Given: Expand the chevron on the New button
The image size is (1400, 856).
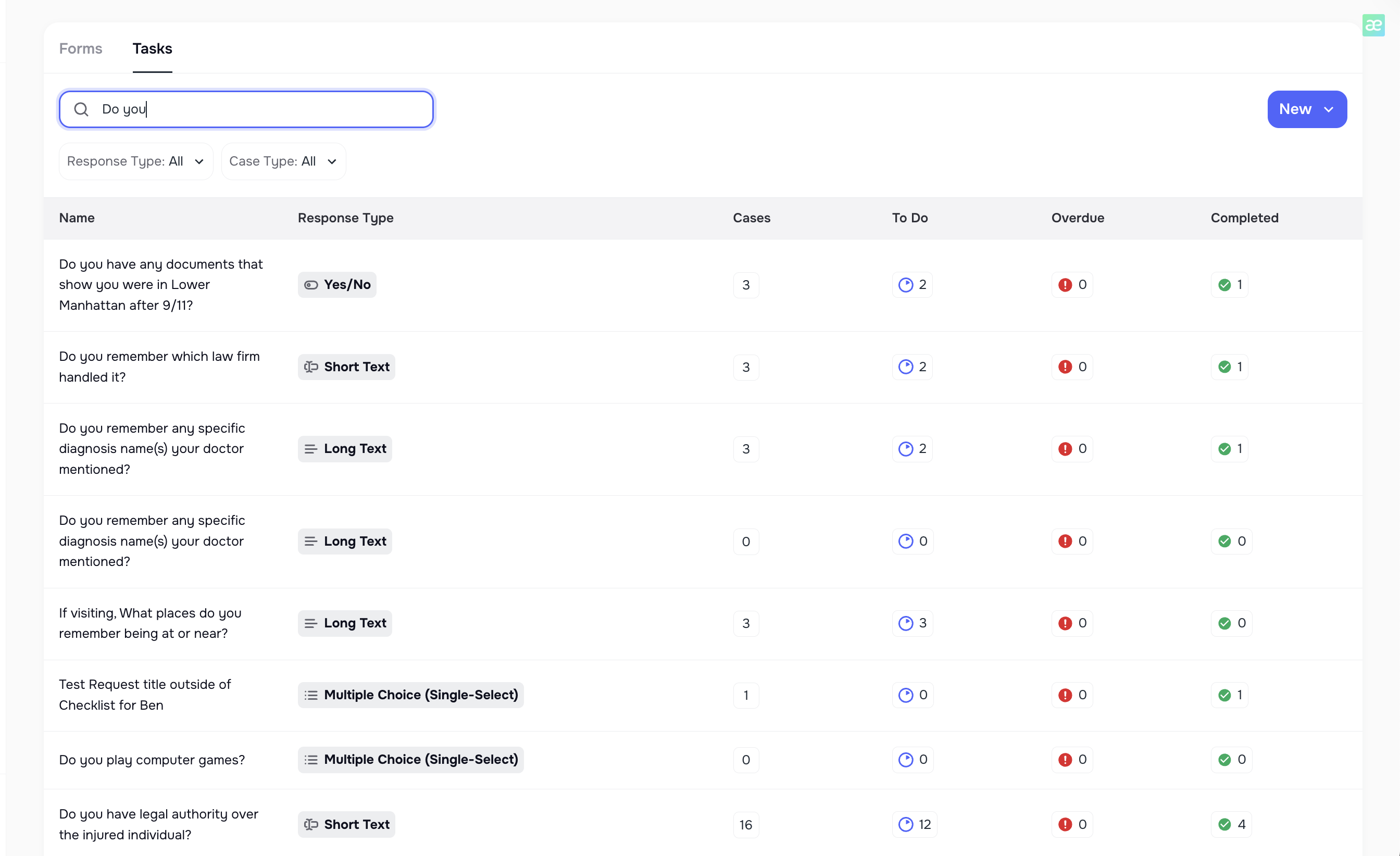Looking at the screenshot, I should tap(1330, 109).
